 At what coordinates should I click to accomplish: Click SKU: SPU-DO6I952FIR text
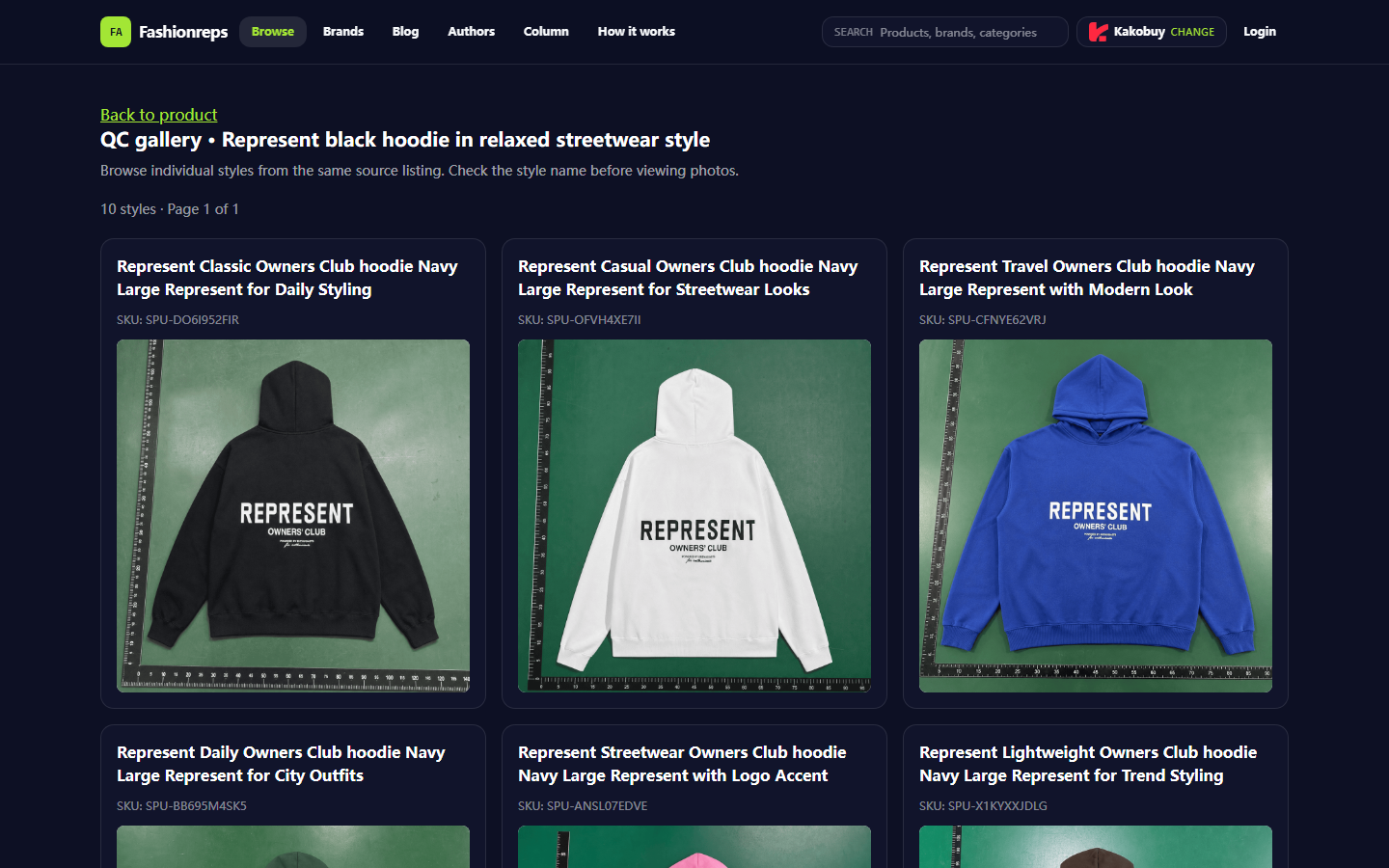[177, 320]
